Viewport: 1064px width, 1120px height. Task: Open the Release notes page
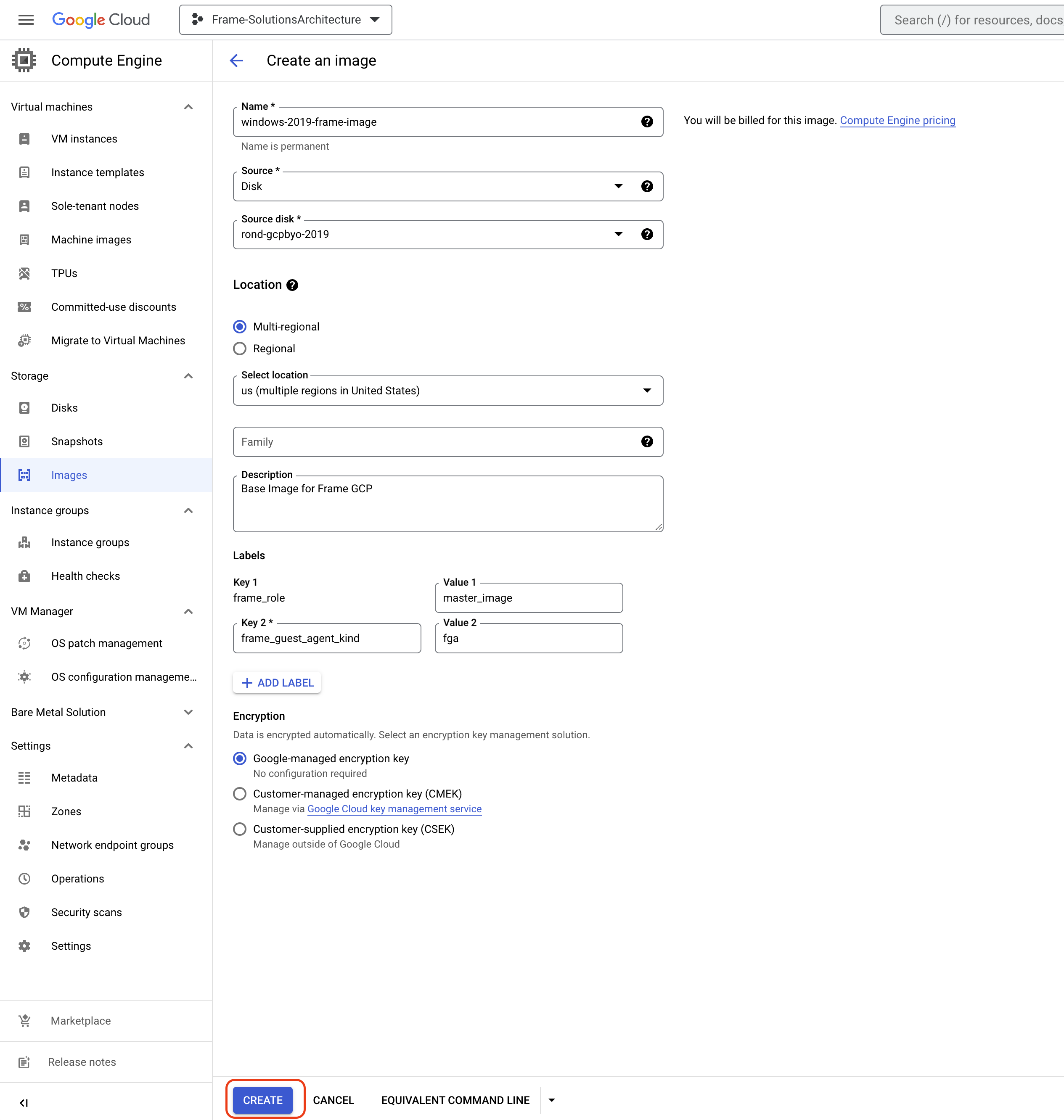coord(24,1062)
